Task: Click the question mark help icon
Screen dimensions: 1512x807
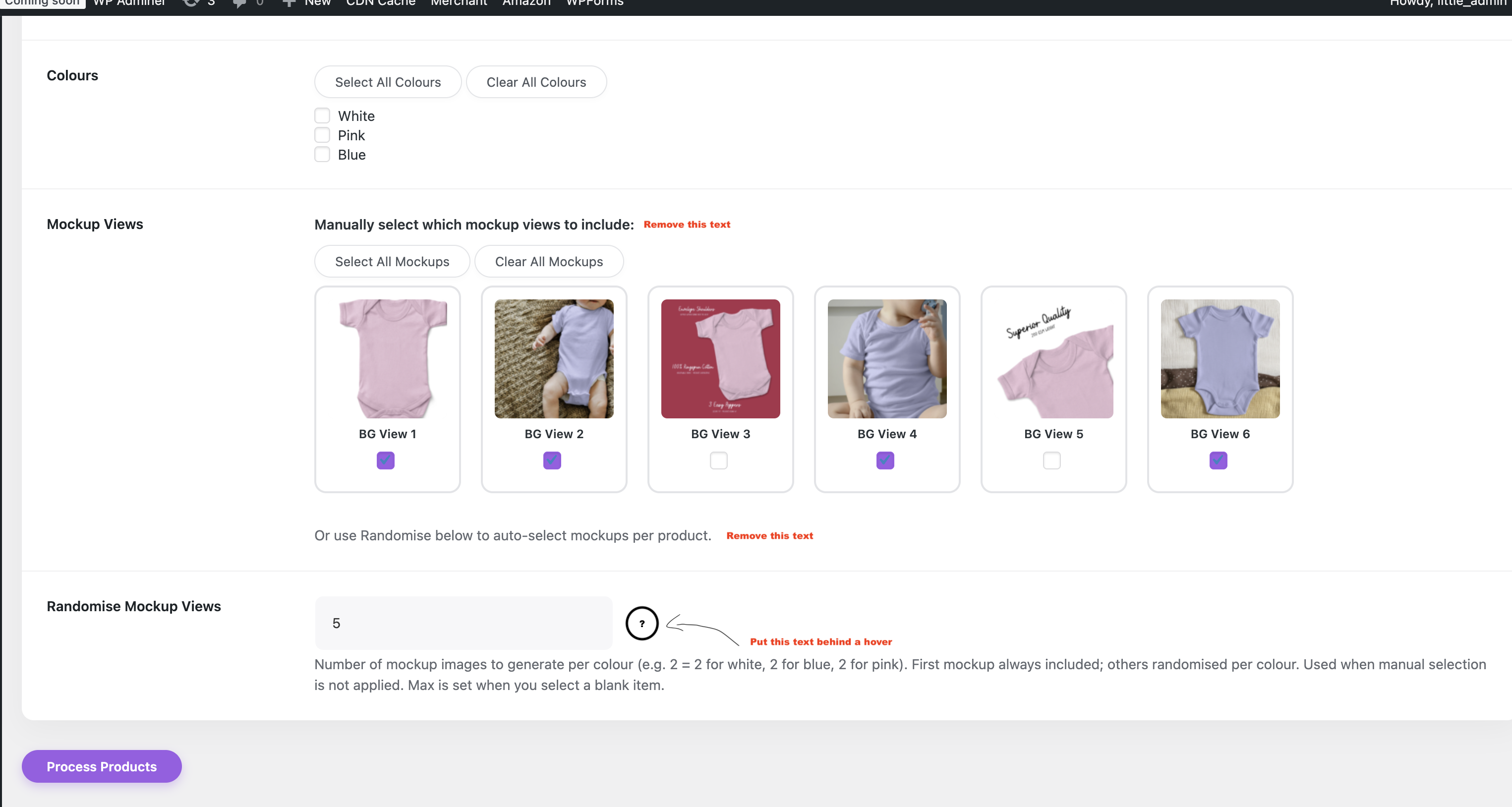Action: click(x=641, y=623)
